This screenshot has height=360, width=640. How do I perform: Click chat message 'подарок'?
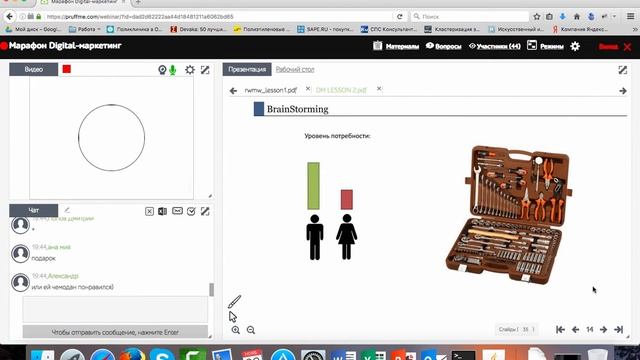43,258
